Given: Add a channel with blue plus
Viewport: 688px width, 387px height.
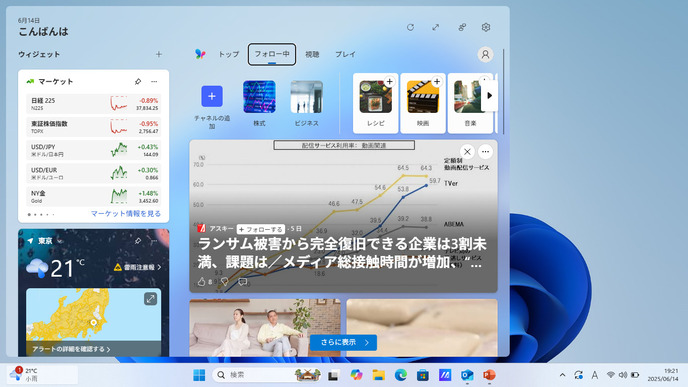Looking at the screenshot, I should coord(211,96).
